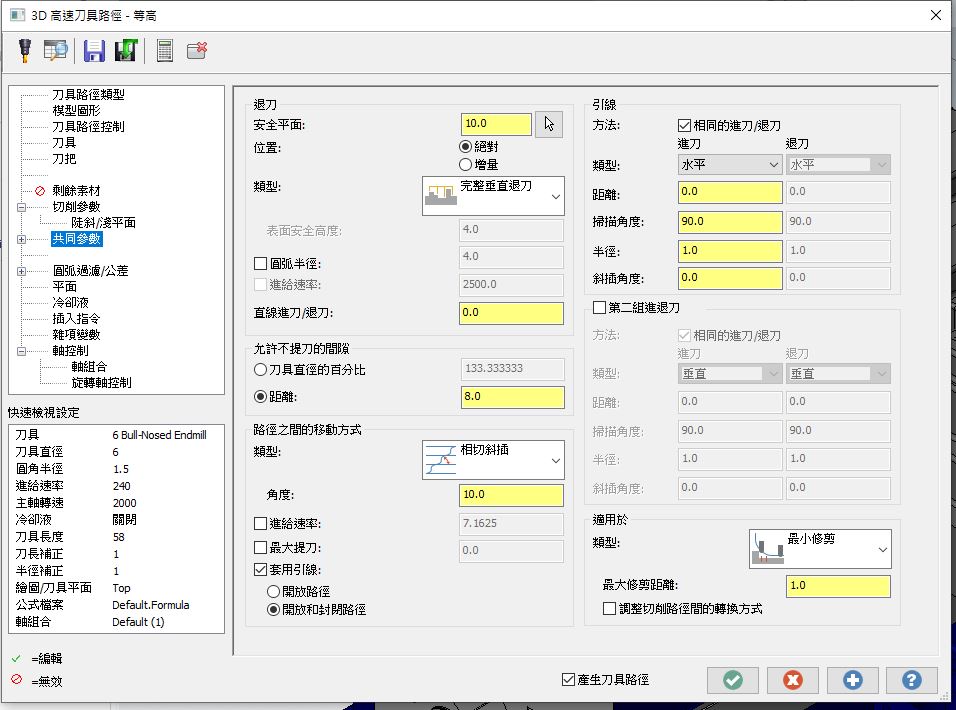The width and height of the screenshot is (956, 710).
Task: Confirm settings with the green checkmark button
Action: pyautogui.click(x=733, y=680)
